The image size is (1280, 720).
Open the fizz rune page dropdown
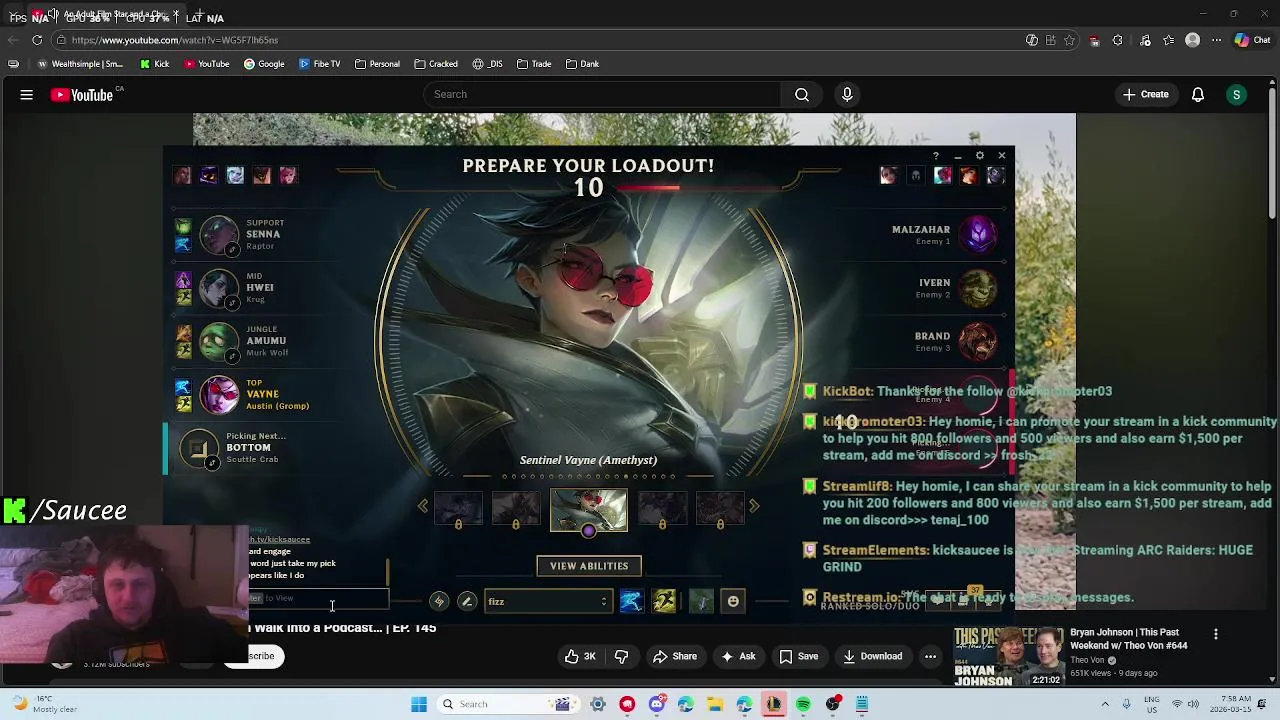click(547, 601)
